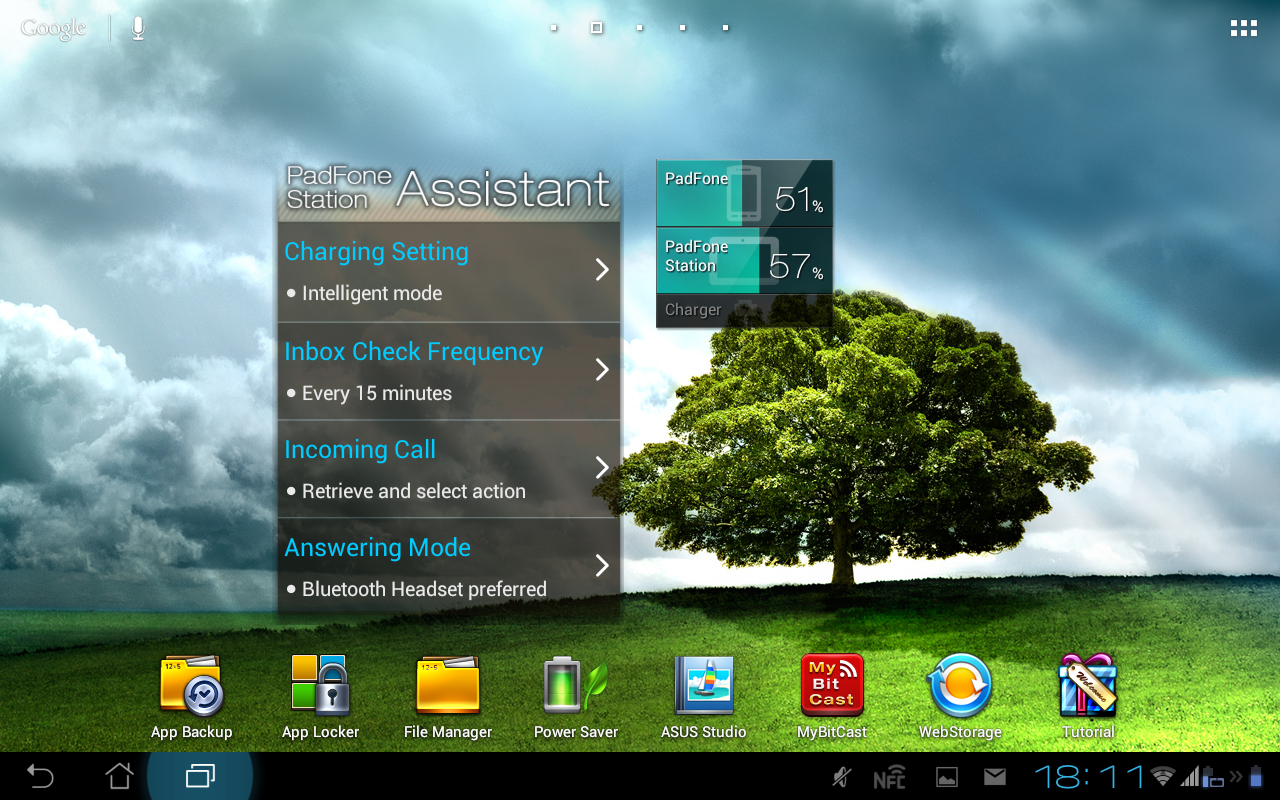Tap the Google search logo
The height and width of the screenshot is (800, 1280).
coord(54,29)
